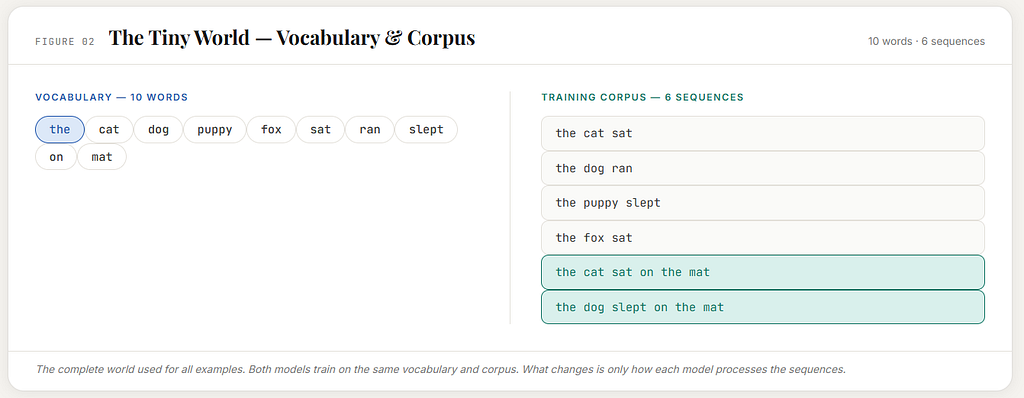Select the 'the' vocabulary chip
1024x398 pixels.
pos(59,129)
